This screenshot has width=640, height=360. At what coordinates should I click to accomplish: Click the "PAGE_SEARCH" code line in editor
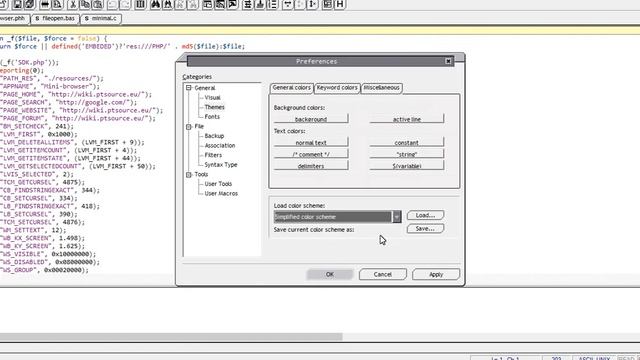pos(69,102)
